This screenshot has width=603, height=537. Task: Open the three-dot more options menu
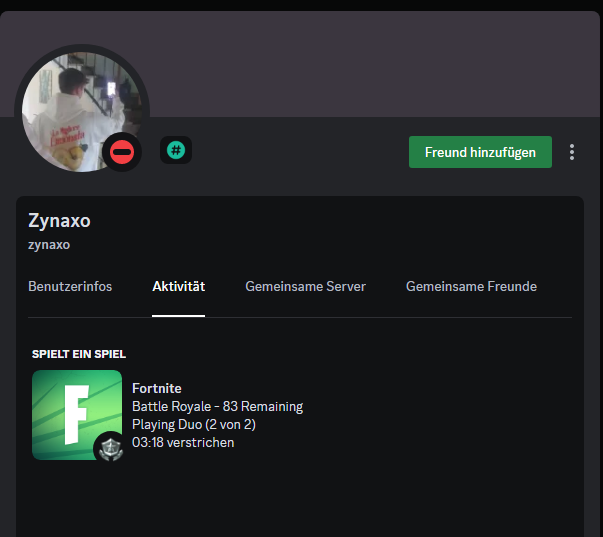[572, 152]
